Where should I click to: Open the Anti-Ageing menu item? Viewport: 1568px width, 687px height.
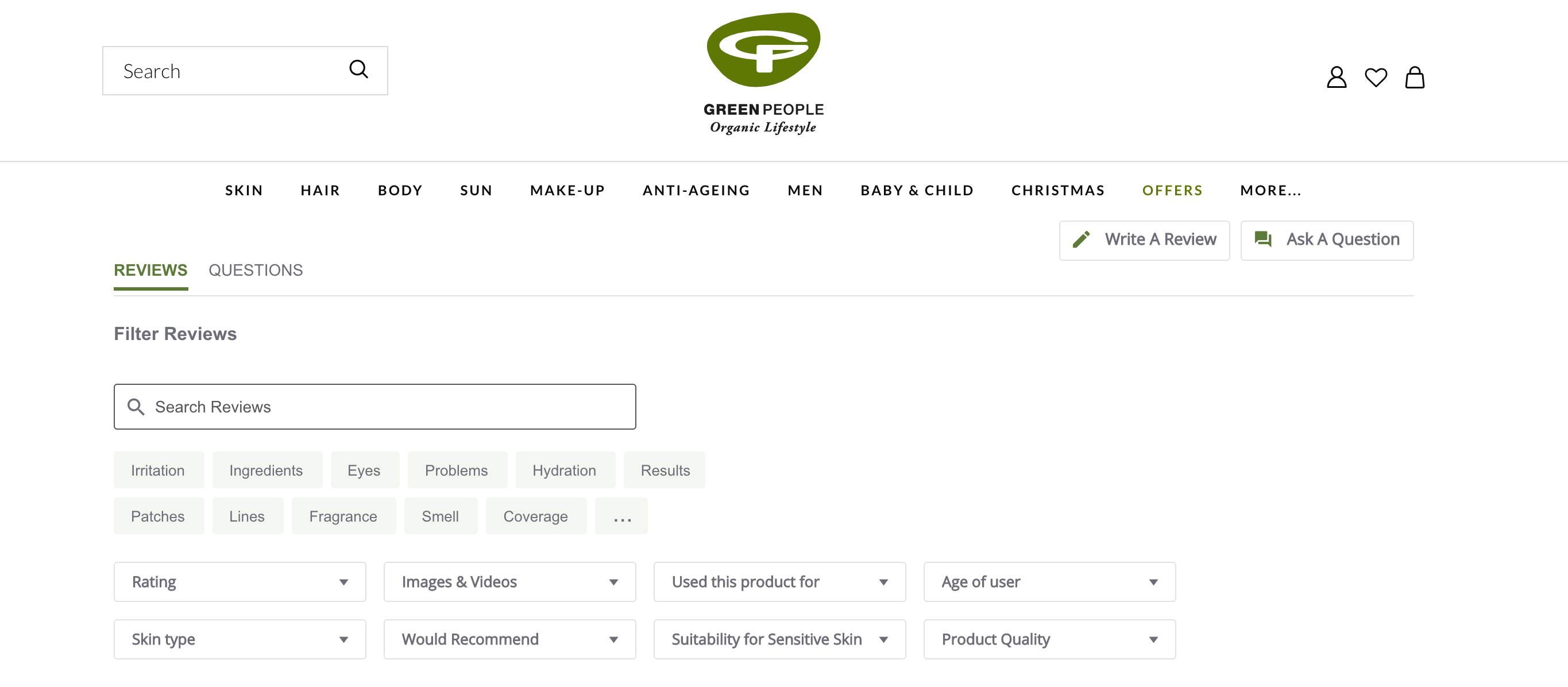coord(696,191)
